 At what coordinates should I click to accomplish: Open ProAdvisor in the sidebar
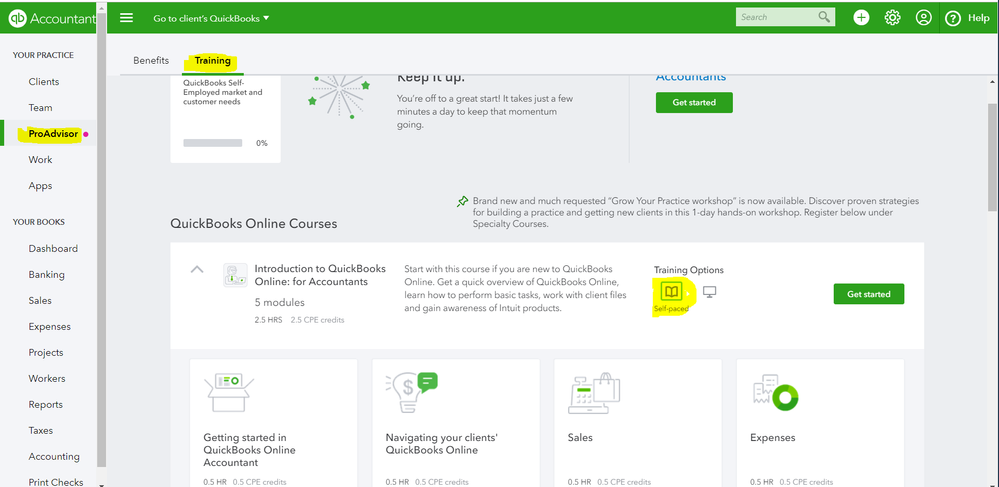click(53, 133)
